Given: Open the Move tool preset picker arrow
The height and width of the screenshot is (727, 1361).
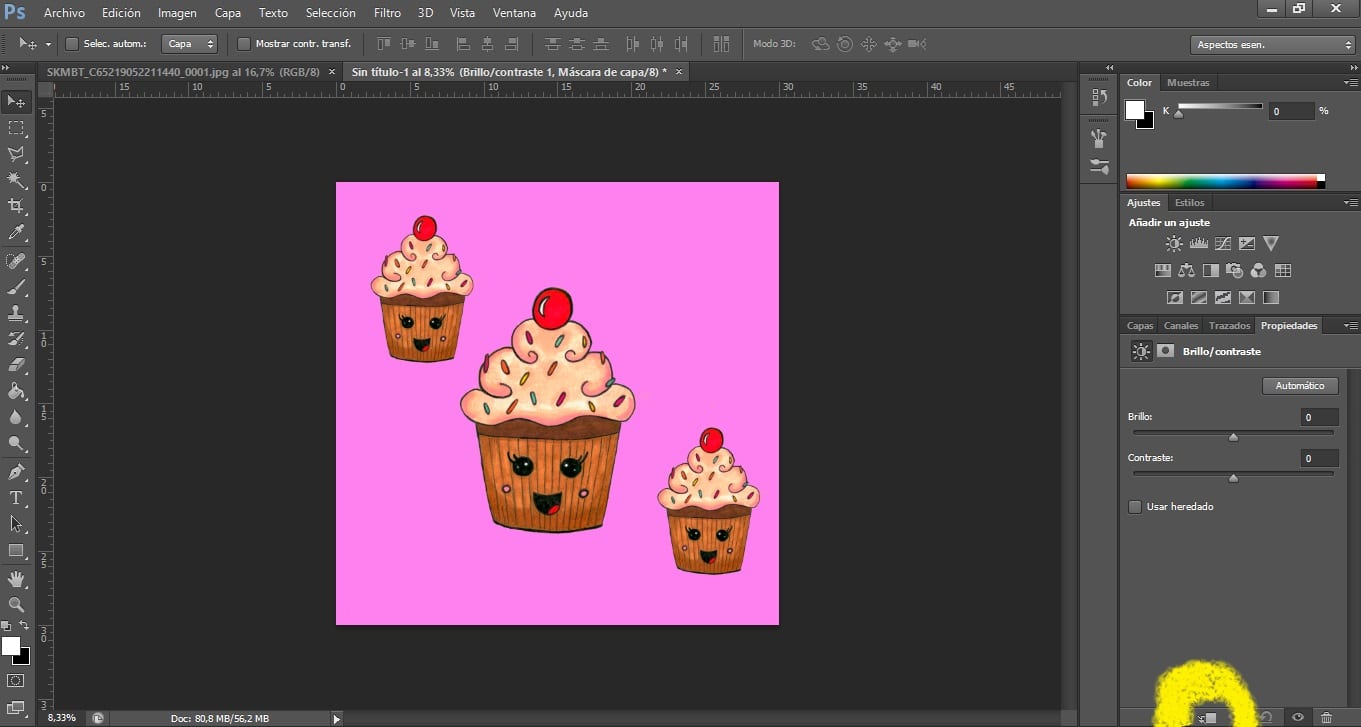Looking at the screenshot, I should [48, 45].
